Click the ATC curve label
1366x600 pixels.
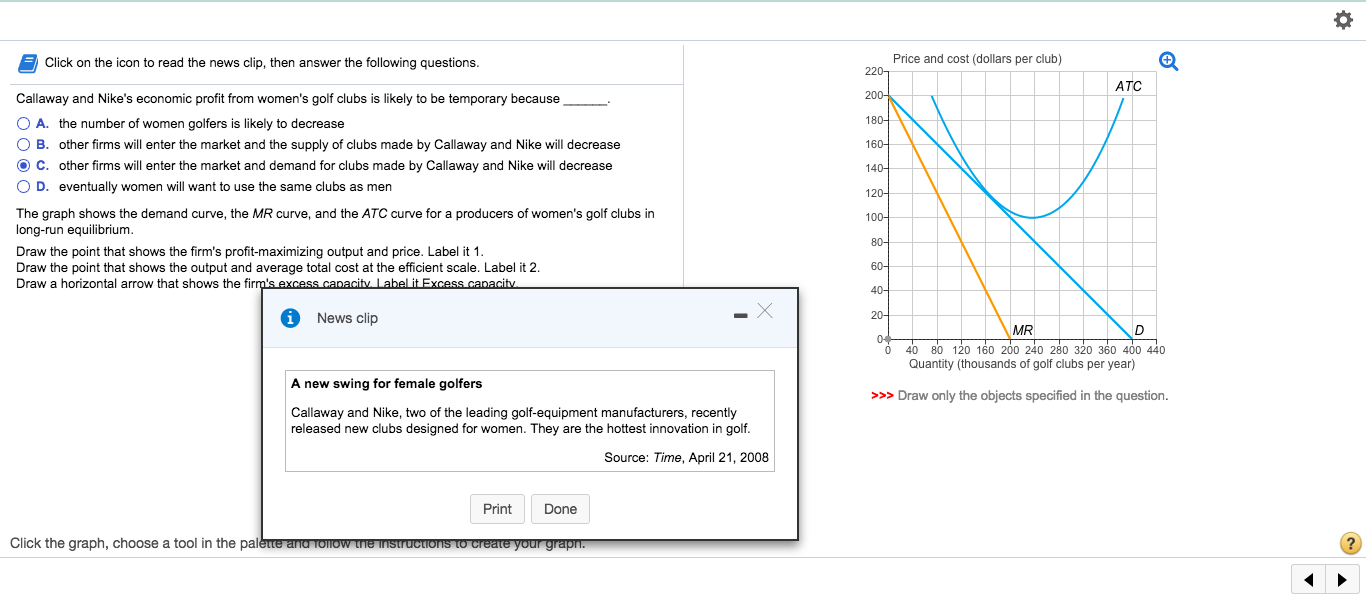1128,86
